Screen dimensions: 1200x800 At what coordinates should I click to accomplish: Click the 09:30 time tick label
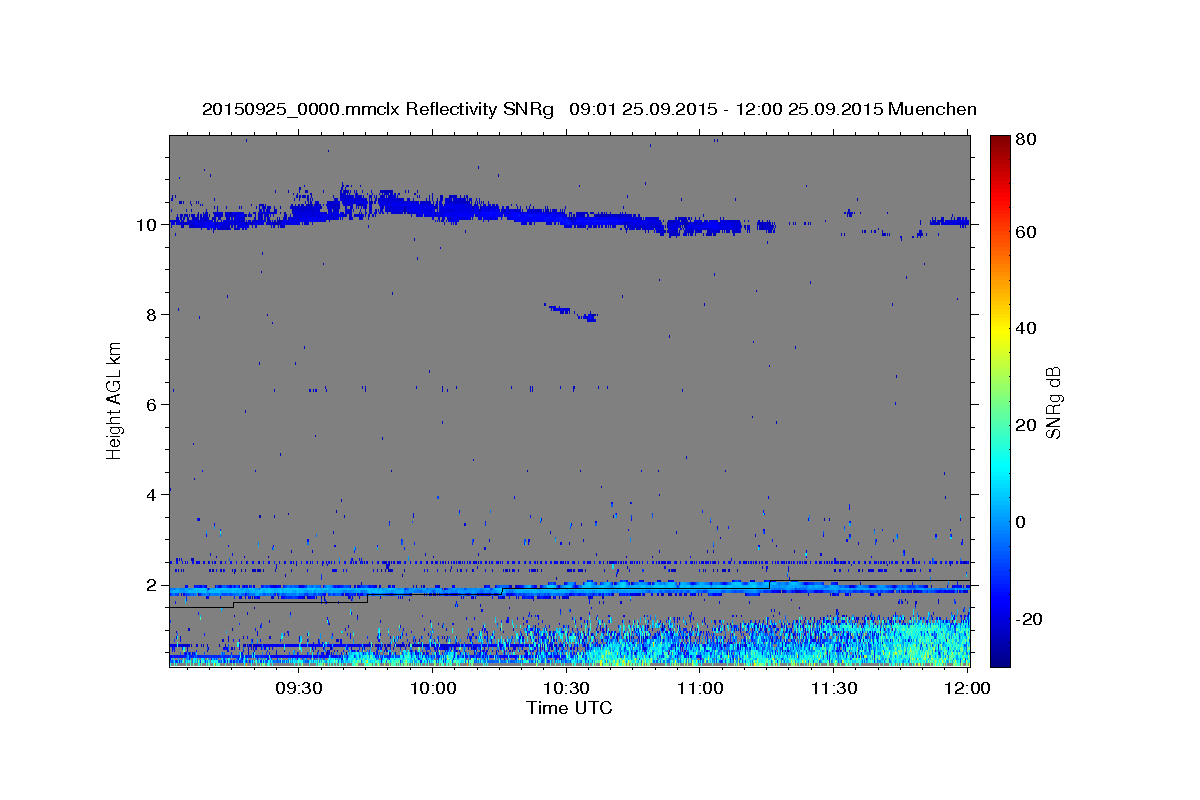[x=300, y=689]
